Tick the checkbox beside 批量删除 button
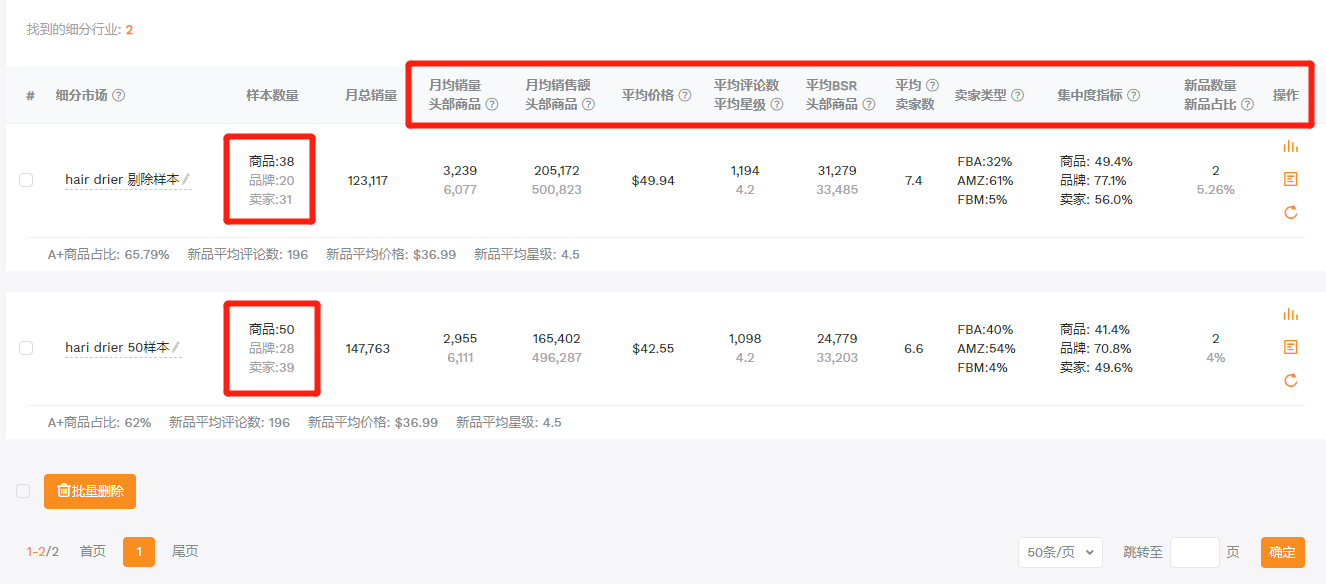Viewport: 1326px width, 584px height. [x=23, y=491]
